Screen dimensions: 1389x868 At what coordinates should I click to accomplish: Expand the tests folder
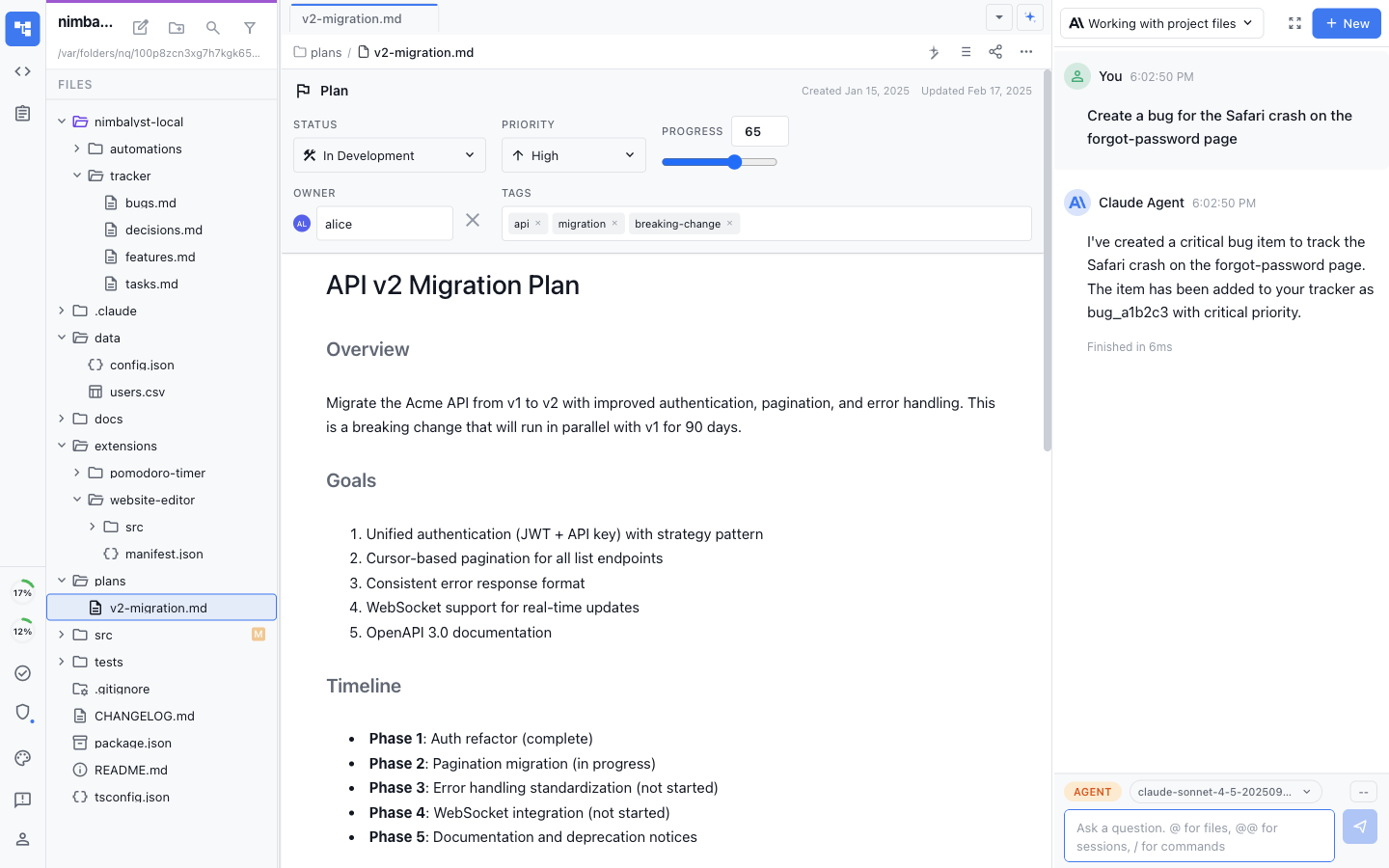[x=62, y=662]
